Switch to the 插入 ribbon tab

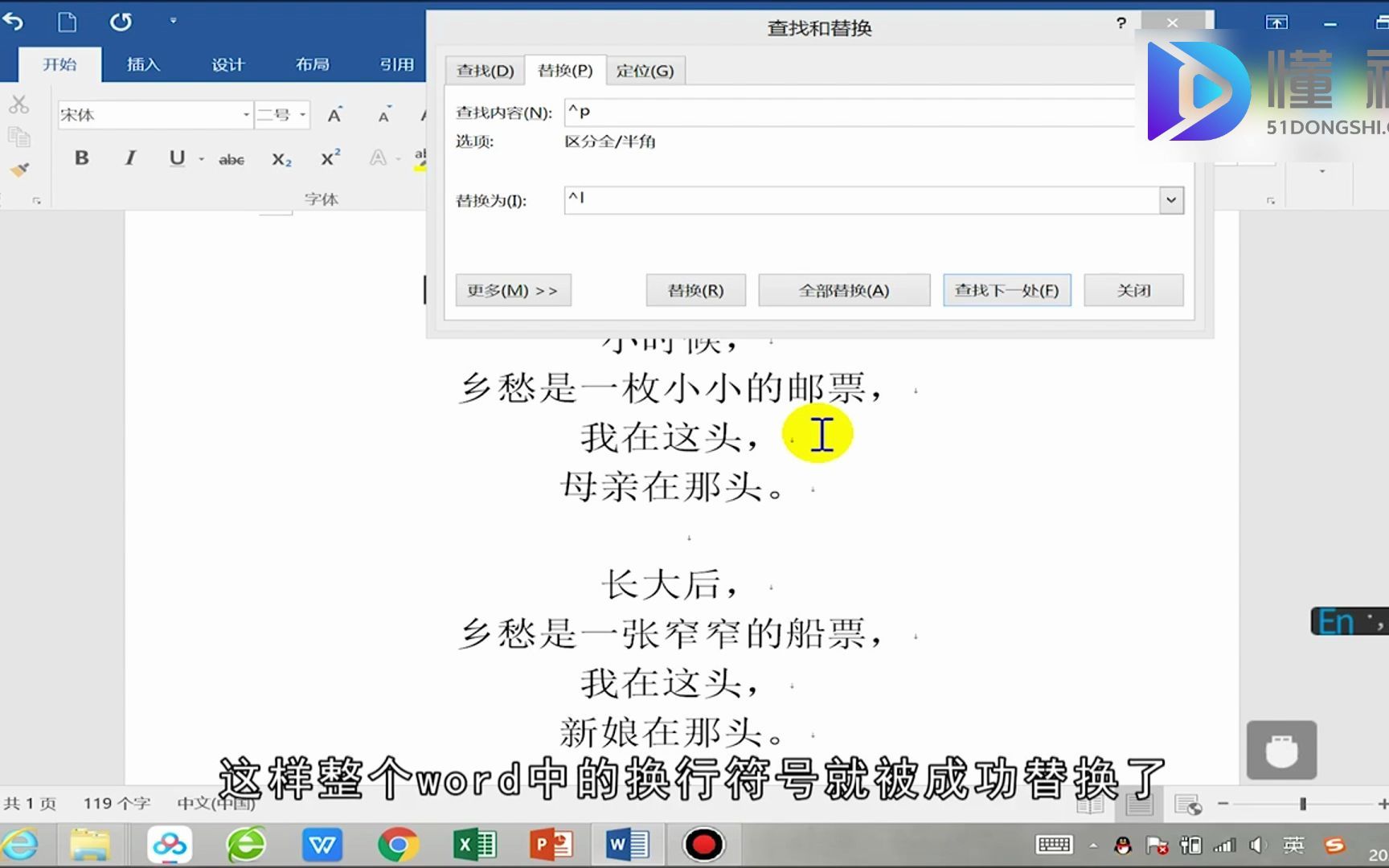(142, 64)
